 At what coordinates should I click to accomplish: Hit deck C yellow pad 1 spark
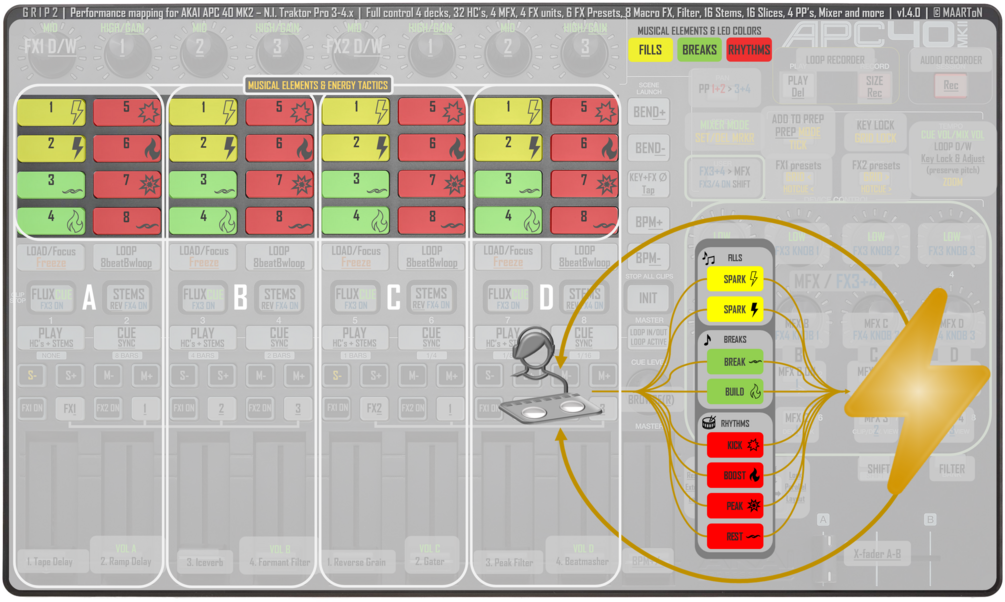[x=356, y=112]
